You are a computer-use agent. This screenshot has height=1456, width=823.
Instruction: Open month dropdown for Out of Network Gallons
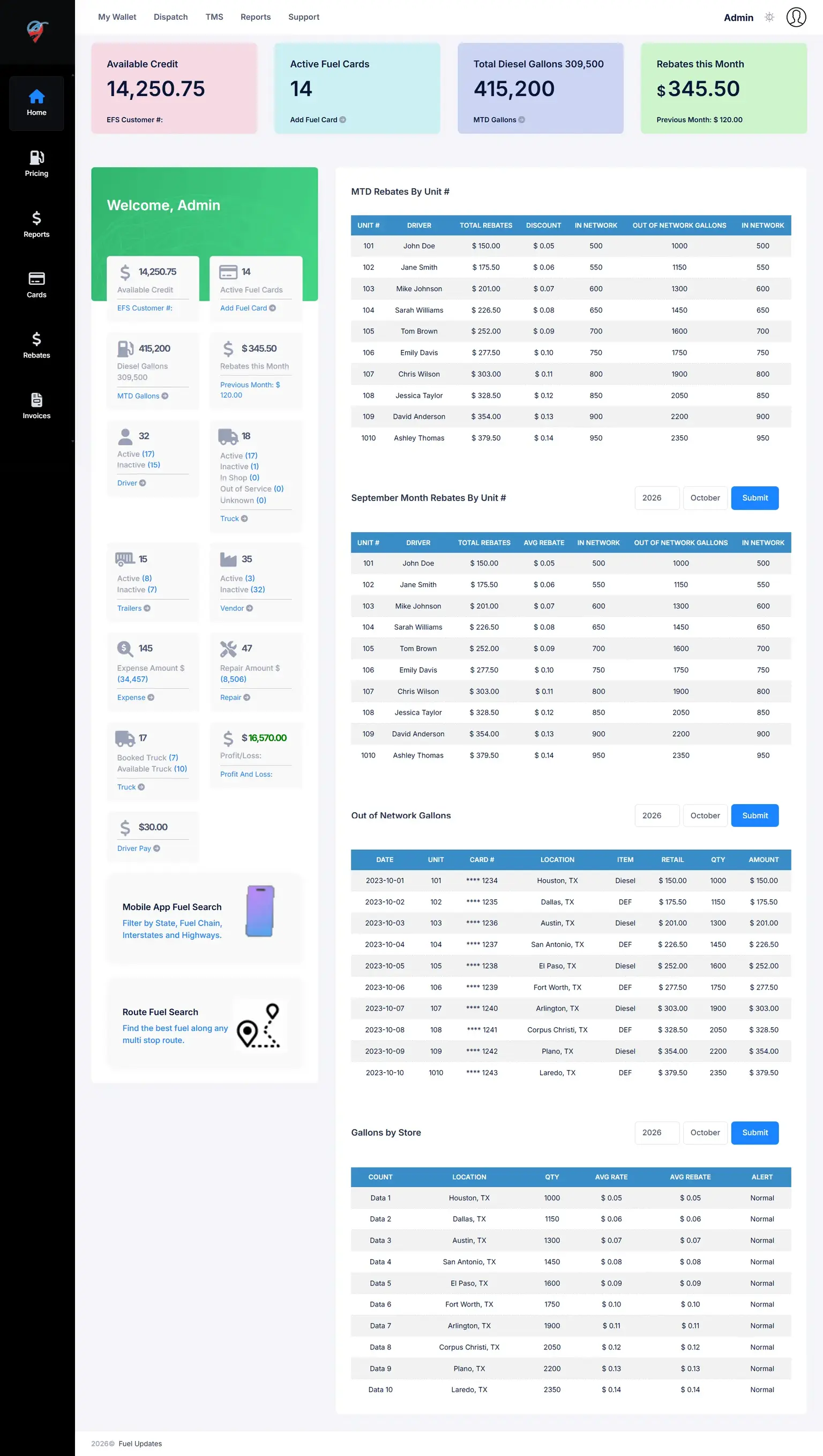705,815
